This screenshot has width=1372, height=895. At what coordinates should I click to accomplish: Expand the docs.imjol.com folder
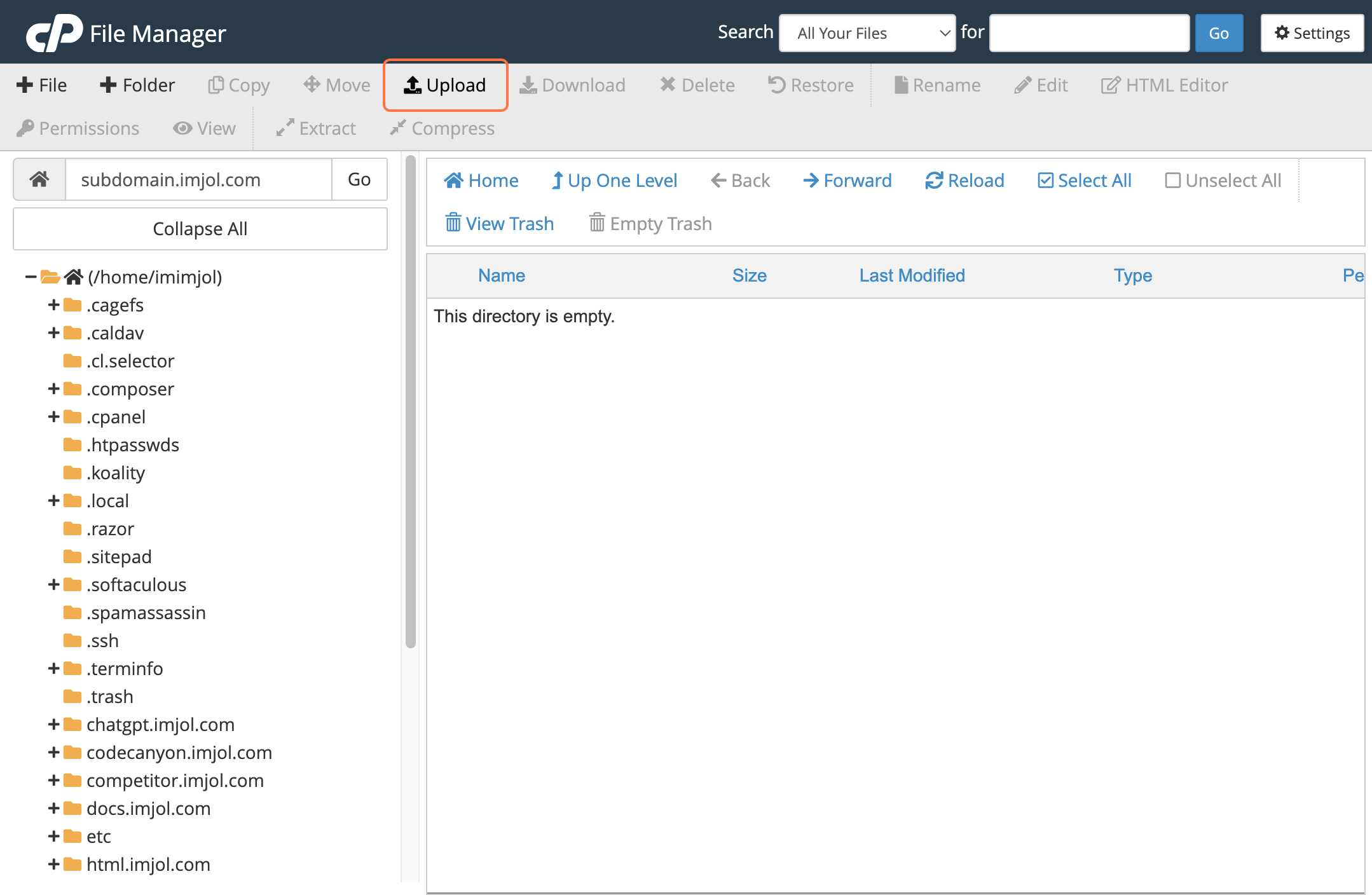[54, 809]
